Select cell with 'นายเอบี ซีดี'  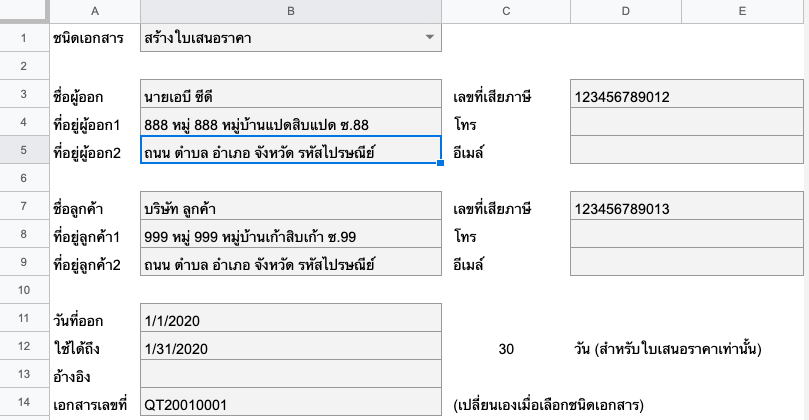tap(291, 94)
